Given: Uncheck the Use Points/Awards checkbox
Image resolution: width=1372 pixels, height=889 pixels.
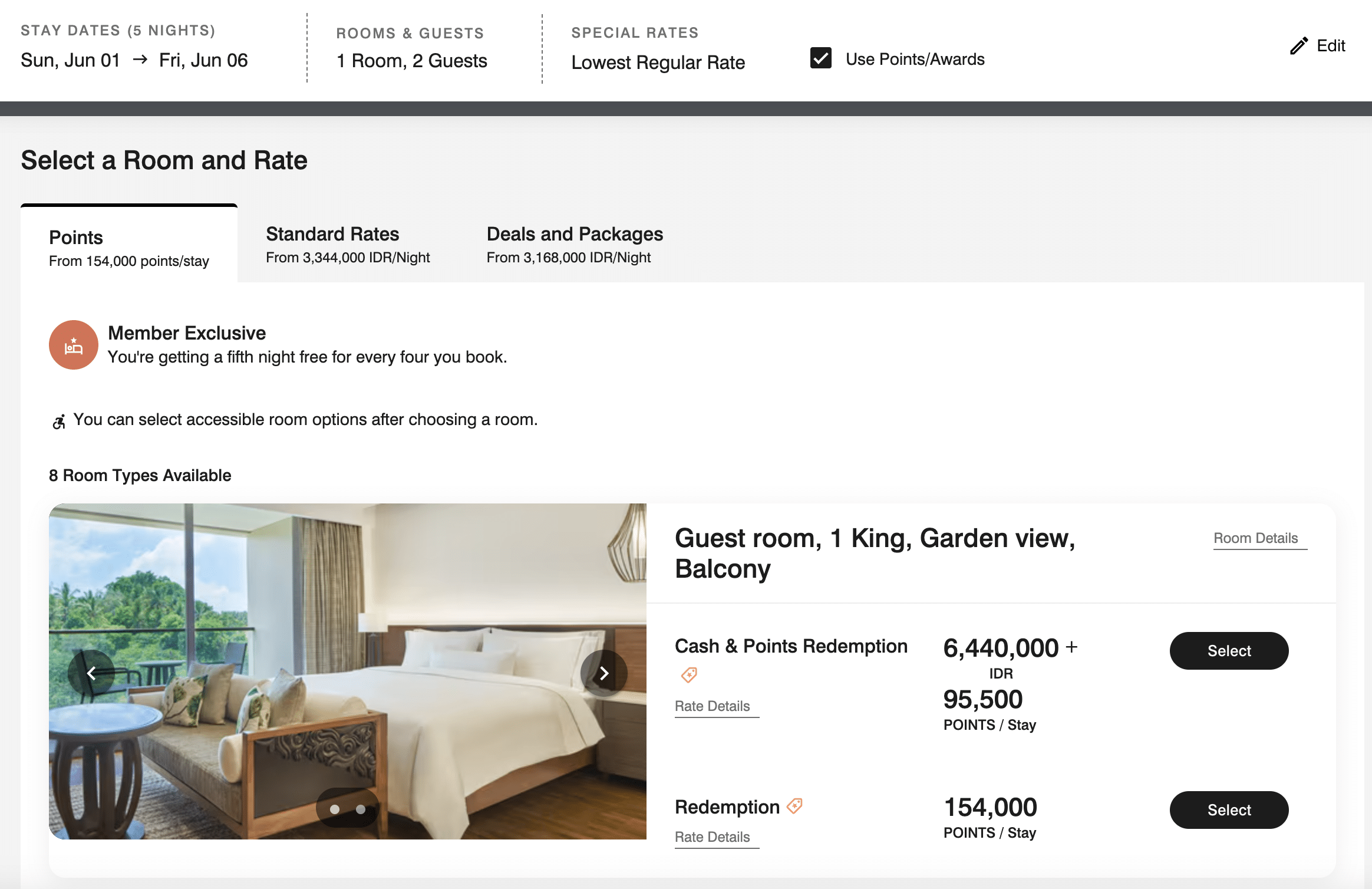Looking at the screenshot, I should coord(820,58).
